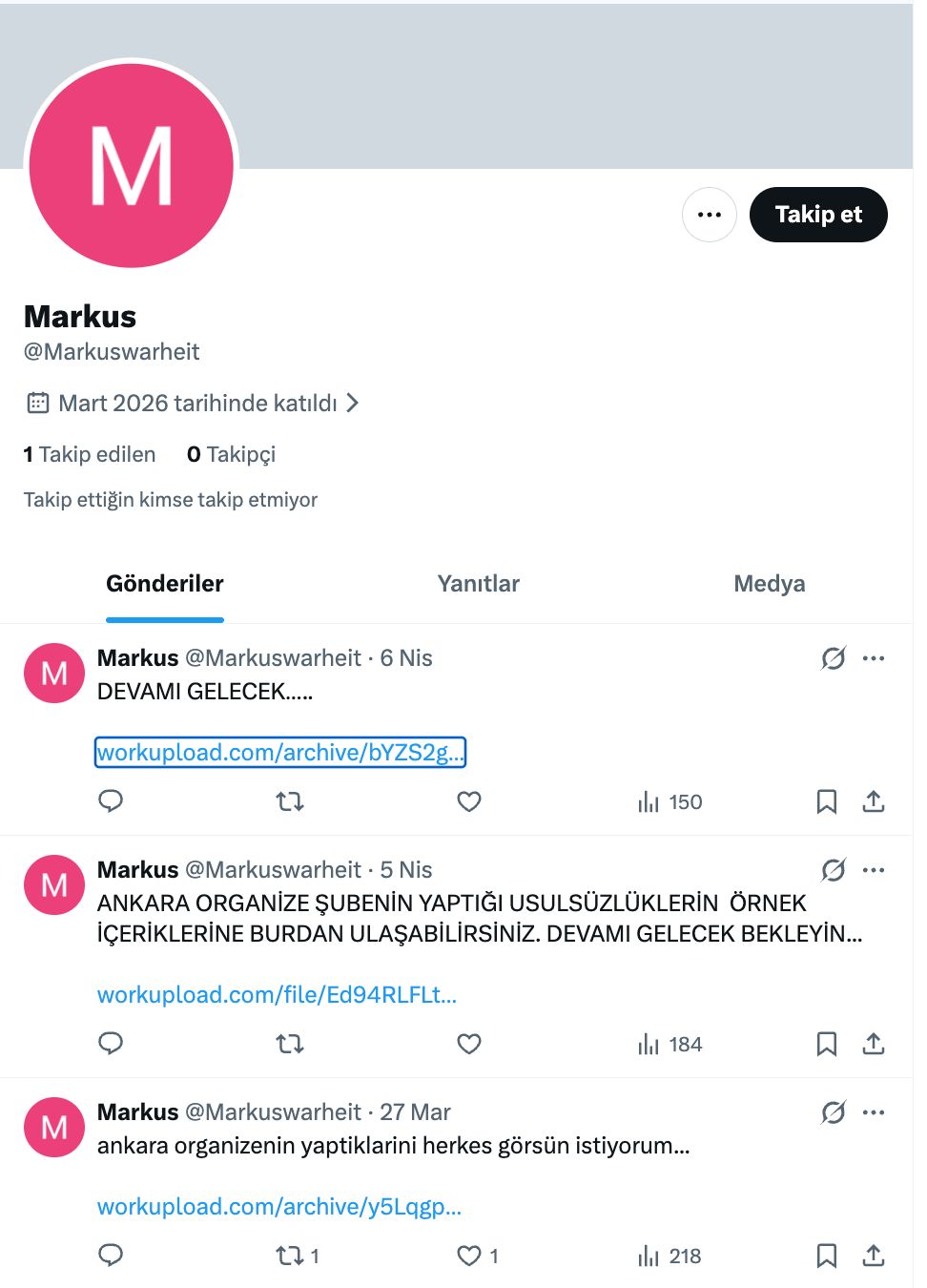This screenshot has height=1288, width=927.
Task: Bookmark the 27 Mar post
Action: (x=826, y=1256)
